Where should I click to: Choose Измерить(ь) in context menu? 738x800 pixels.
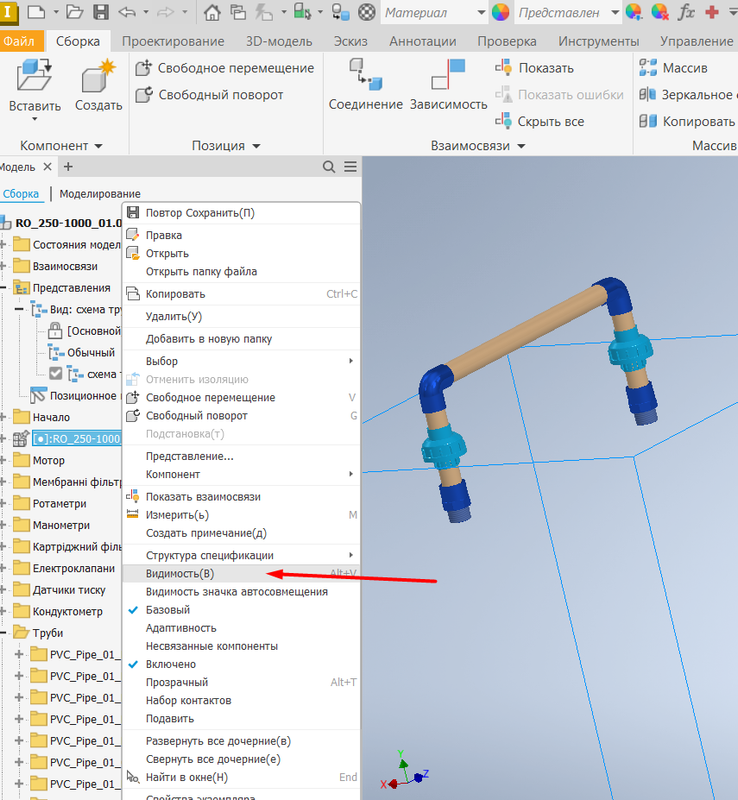241,515
